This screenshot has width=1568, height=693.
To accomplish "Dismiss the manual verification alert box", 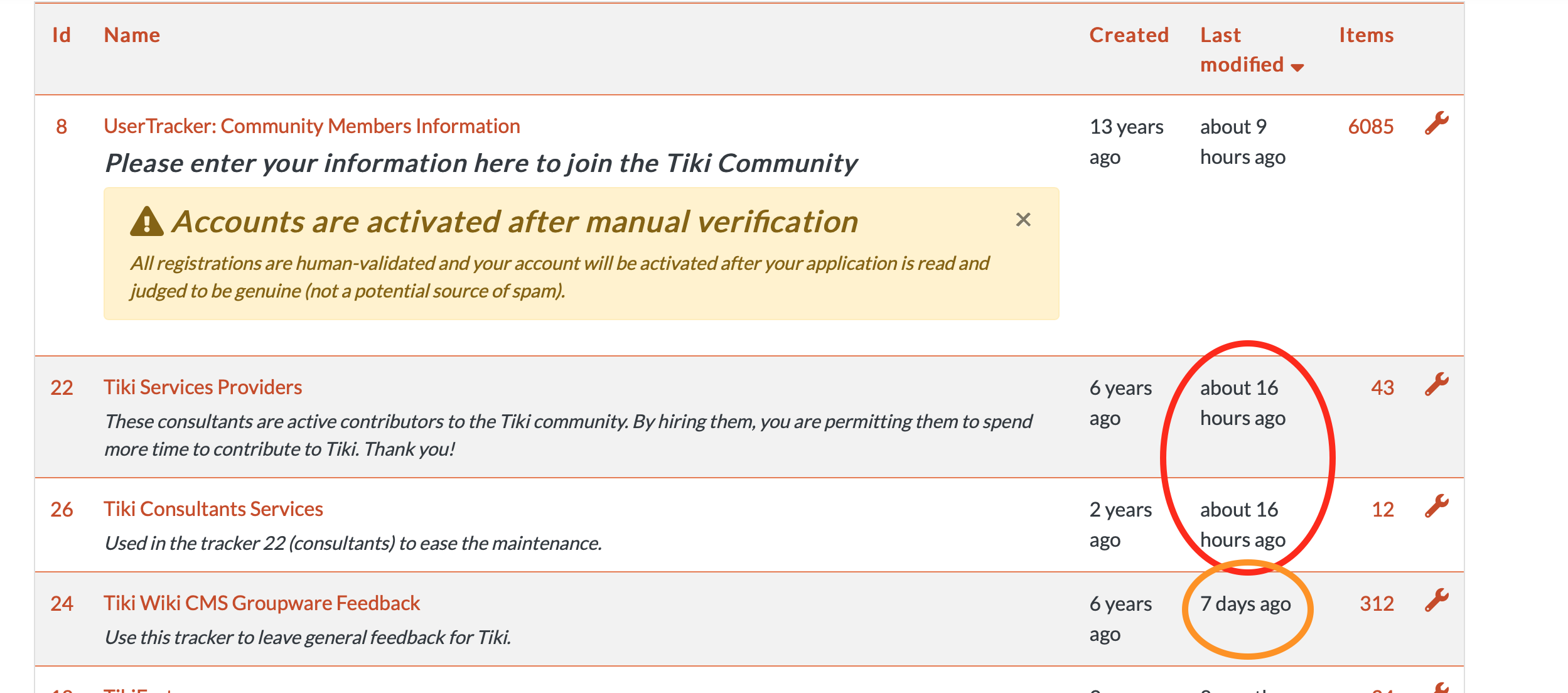I will tap(1023, 220).
